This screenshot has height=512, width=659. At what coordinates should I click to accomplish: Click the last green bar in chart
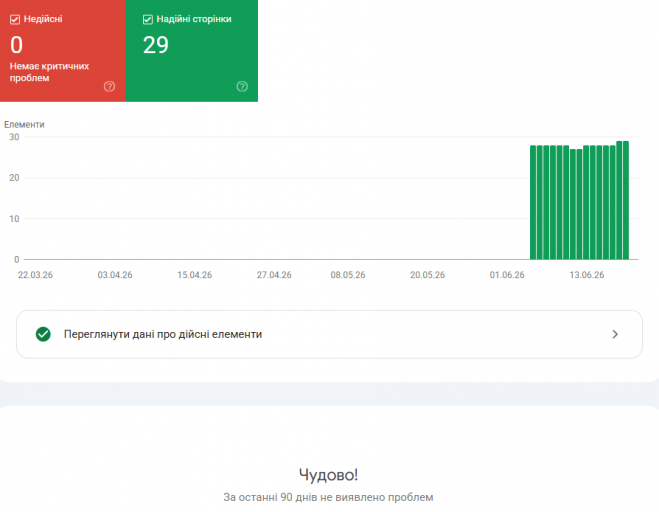pyautogui.click(x=626, y=200)
